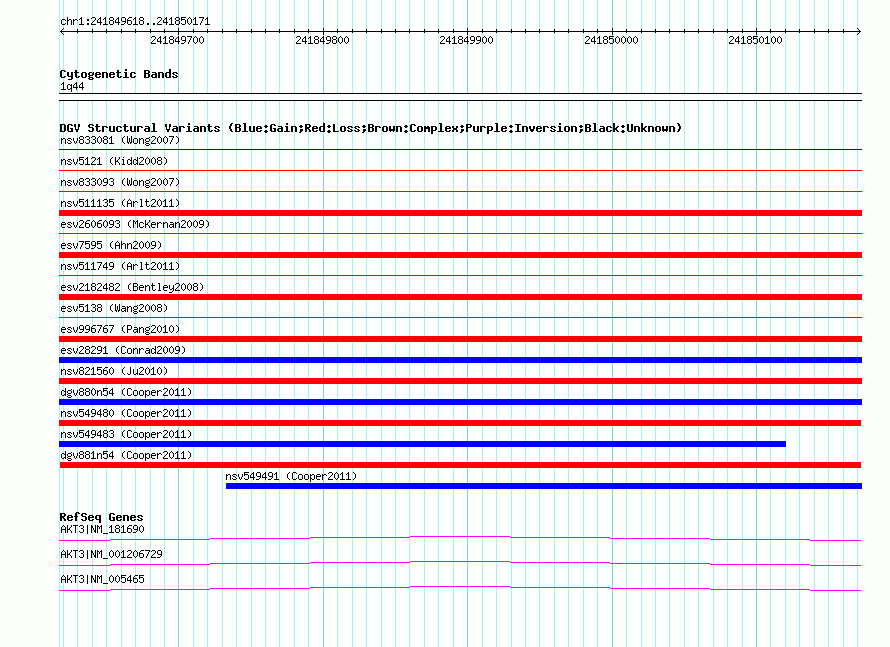Click the esv5138 (Wang2008) label
The width and height of the screenshot is (890, 647).
pos(114,308)
